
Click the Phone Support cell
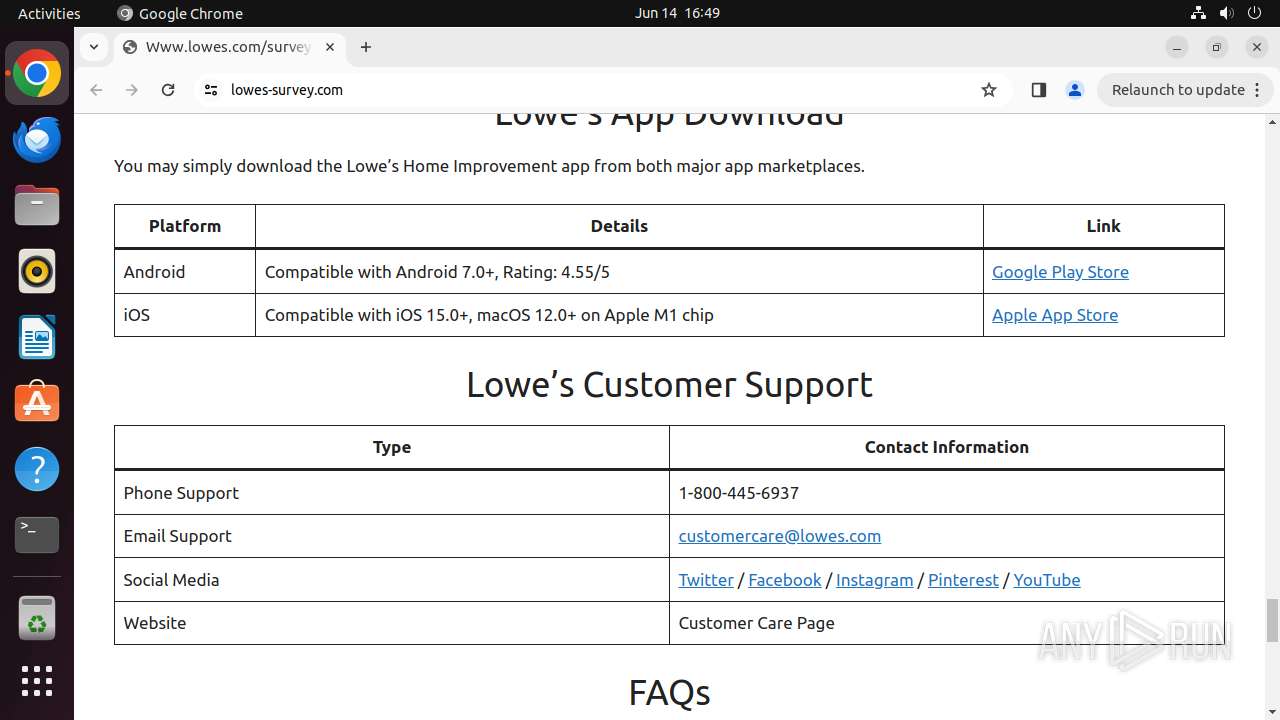click(x=392, y=493)
